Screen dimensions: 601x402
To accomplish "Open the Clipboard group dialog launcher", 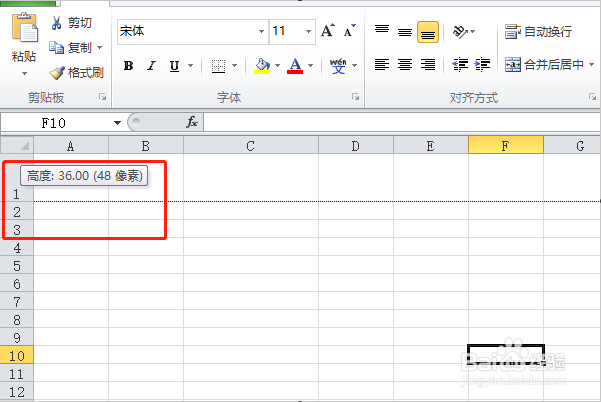I will coord(102,97).
